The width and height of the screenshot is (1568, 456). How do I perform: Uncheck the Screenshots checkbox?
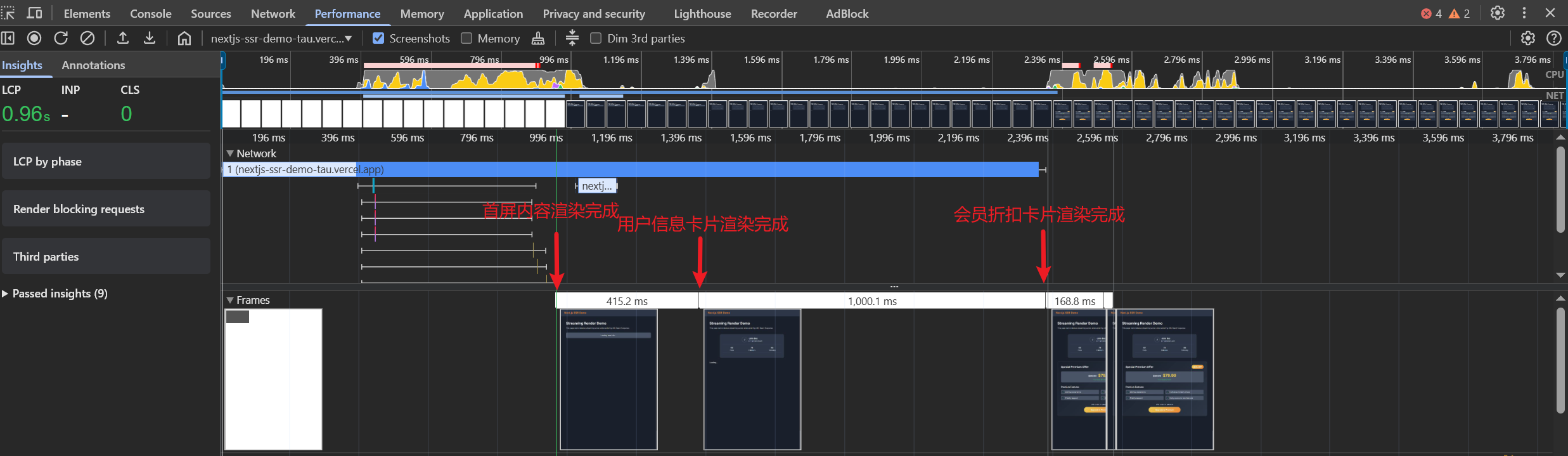pyautogui.click(x=378, y=38)
